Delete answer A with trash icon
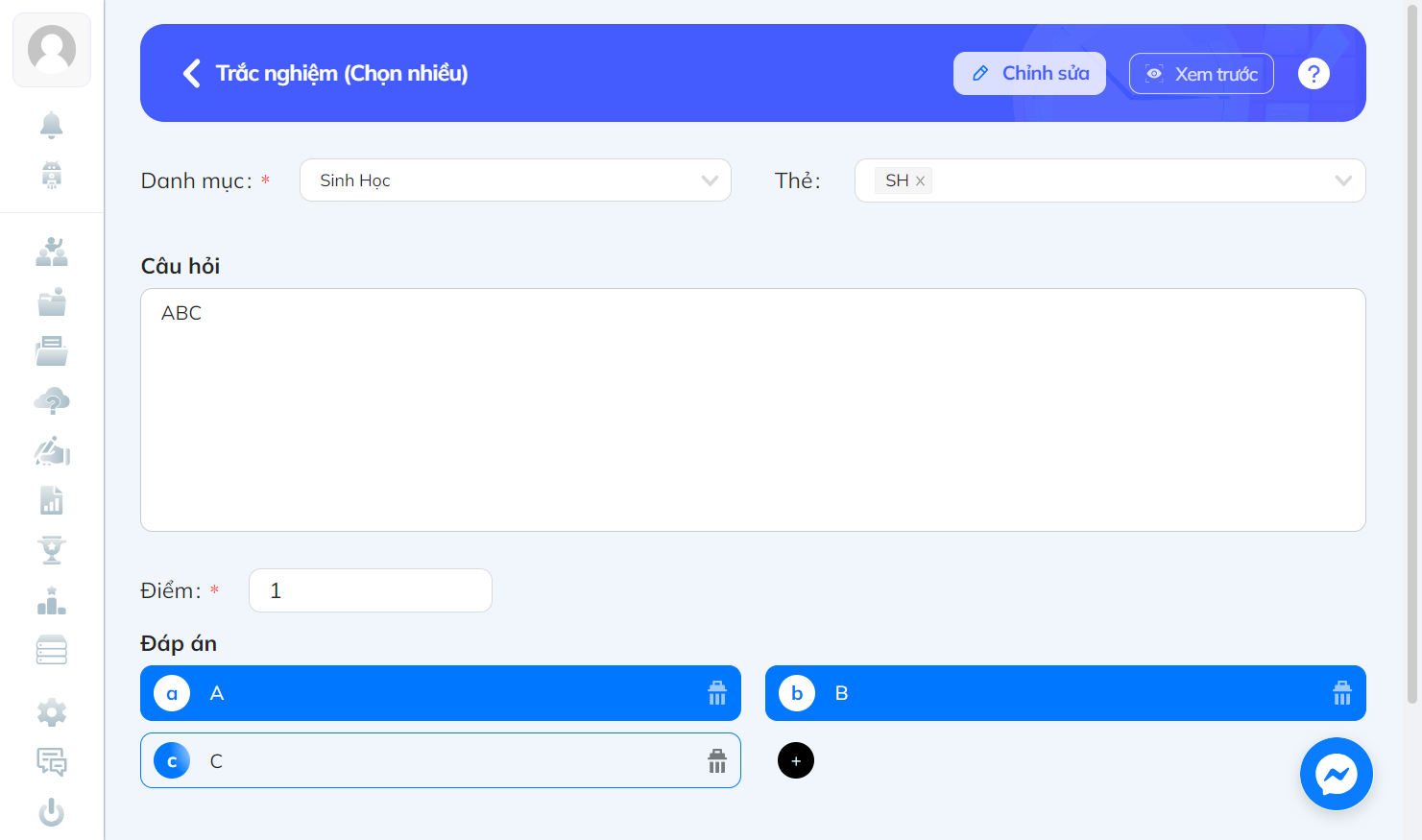The height and width of the screenshot is (840, 1422). 717,693
